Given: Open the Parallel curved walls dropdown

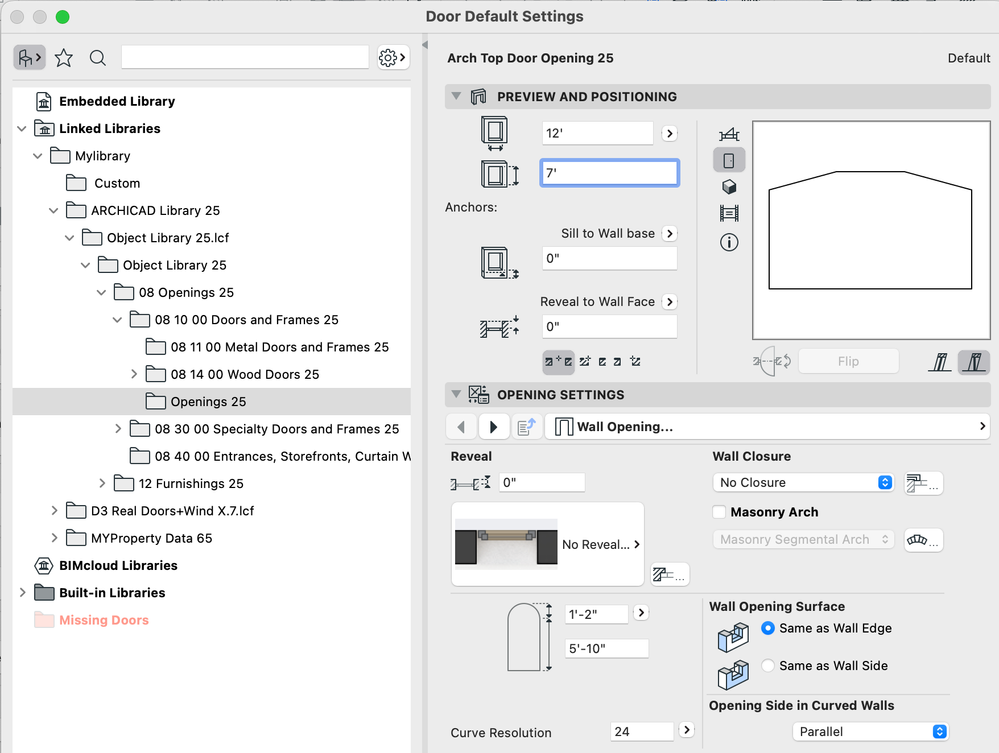Looking at the screenshot, I should coord(870,731).
